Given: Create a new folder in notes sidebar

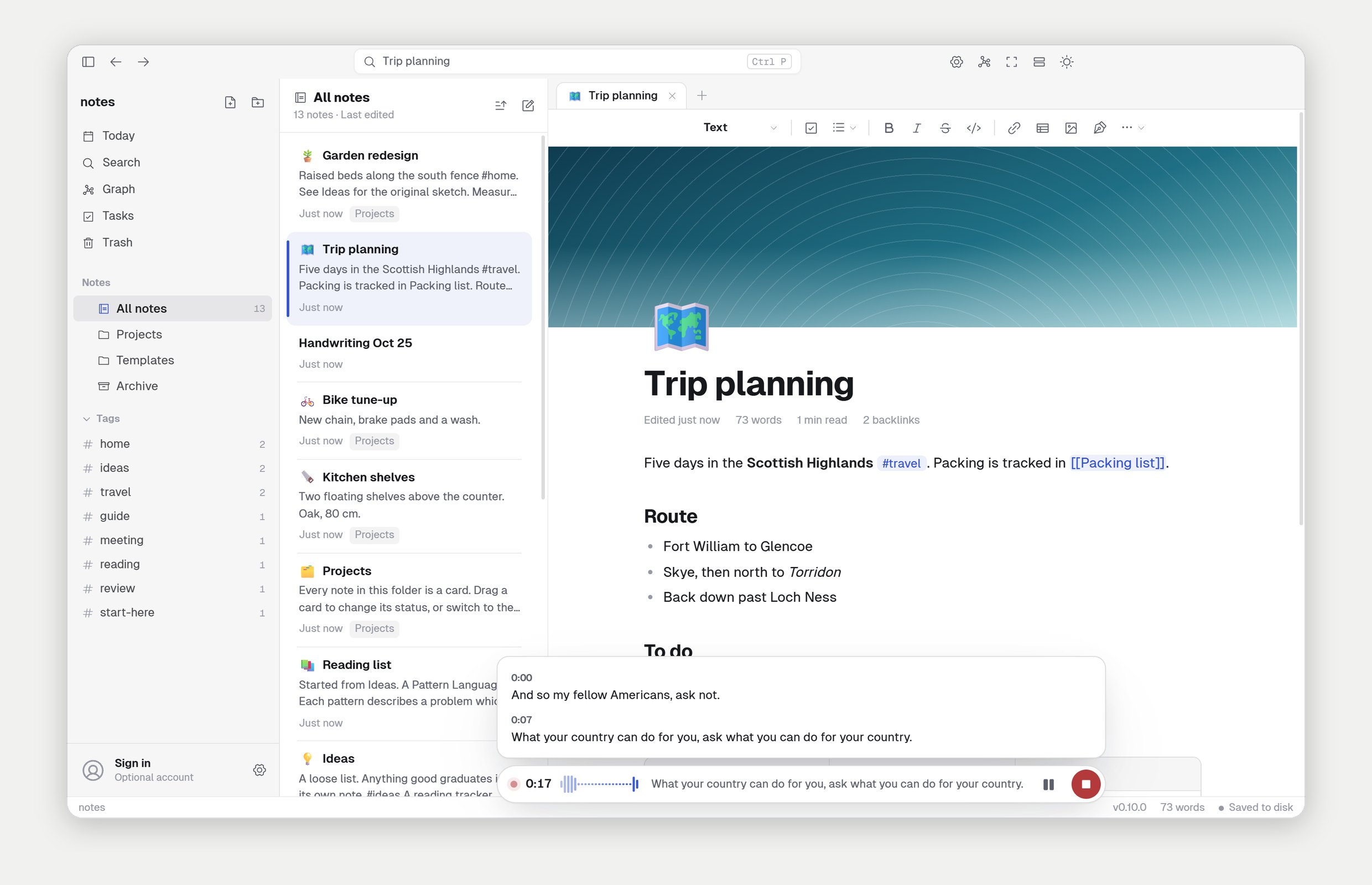Looking at the screenshot, I should (x=257, y=102).
